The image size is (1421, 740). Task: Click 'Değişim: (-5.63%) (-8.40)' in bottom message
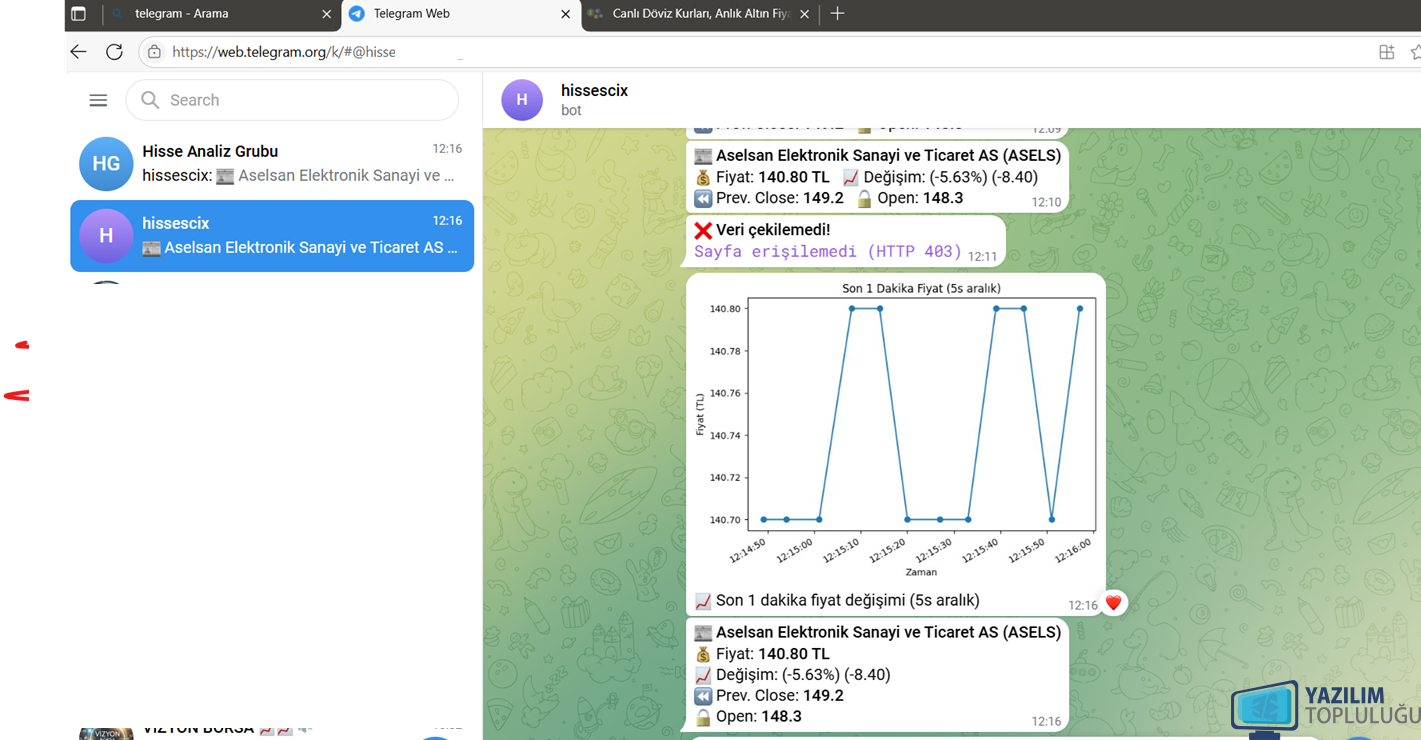pyautogui.click(x=803, y=675)
